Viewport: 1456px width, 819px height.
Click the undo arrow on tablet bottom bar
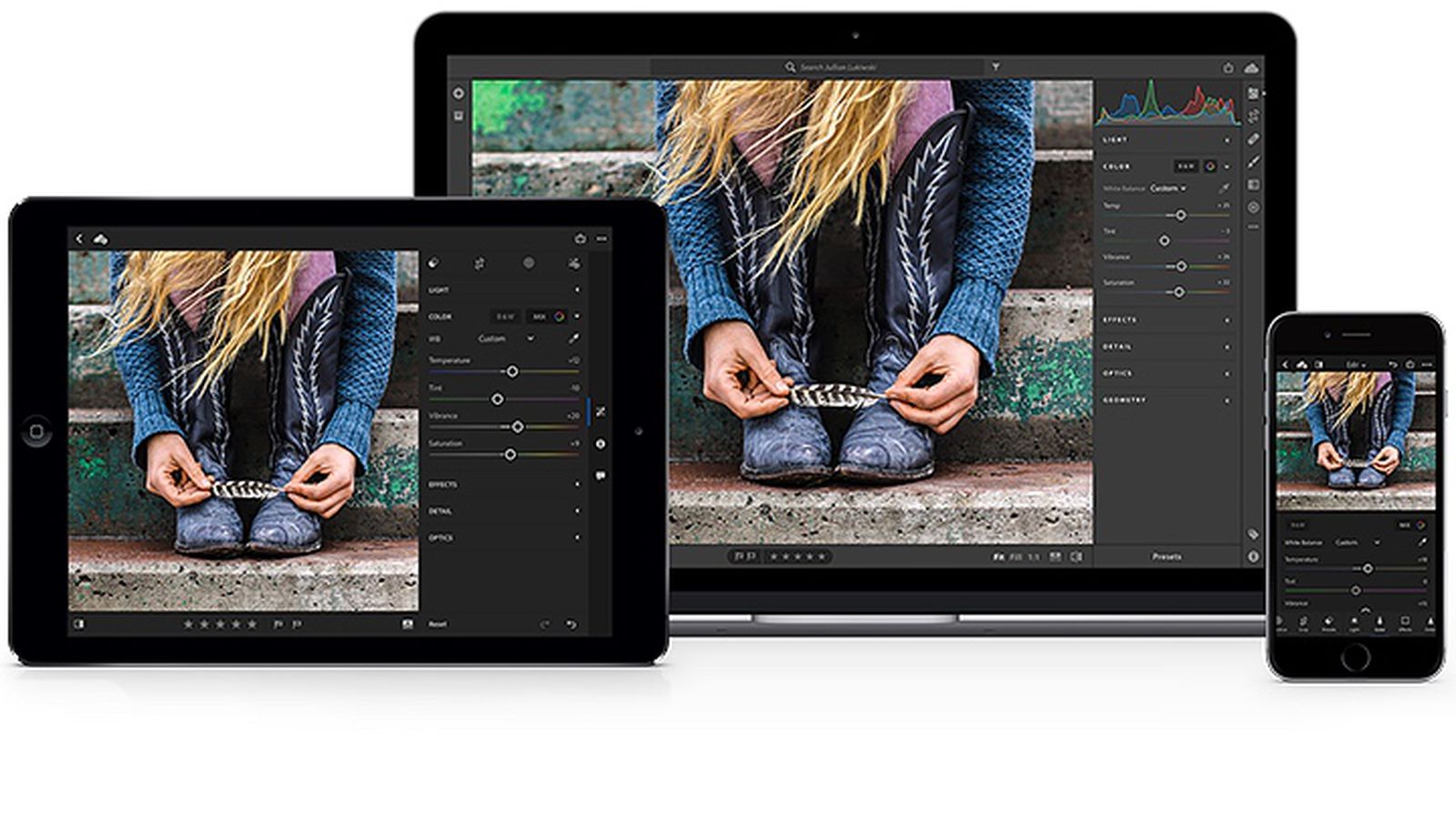click(x=571, y=624)
